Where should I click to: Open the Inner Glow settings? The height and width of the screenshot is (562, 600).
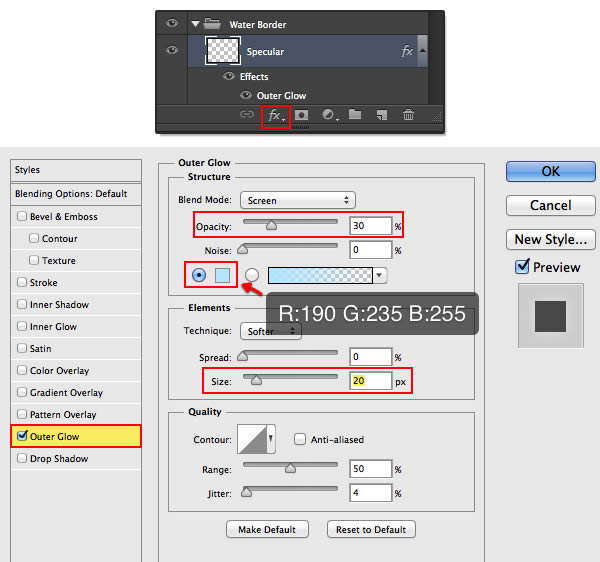pyautogui.click(x=54, y=326)
